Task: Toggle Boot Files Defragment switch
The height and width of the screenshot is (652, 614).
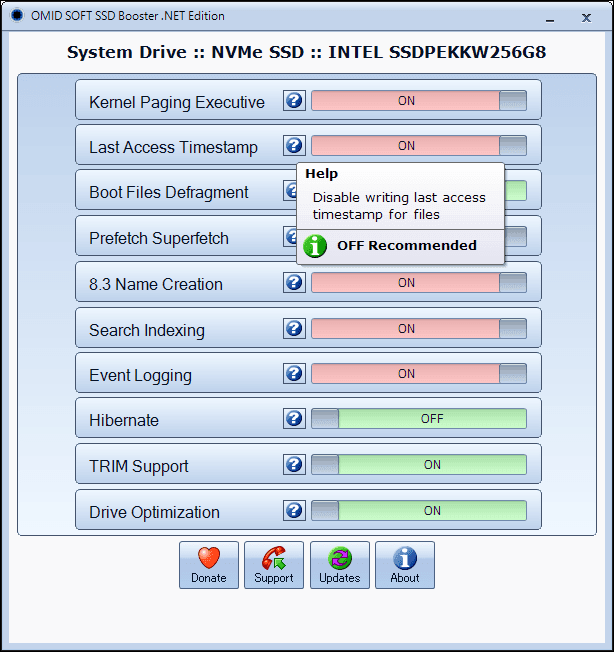Action: click(x=516, y=191)
